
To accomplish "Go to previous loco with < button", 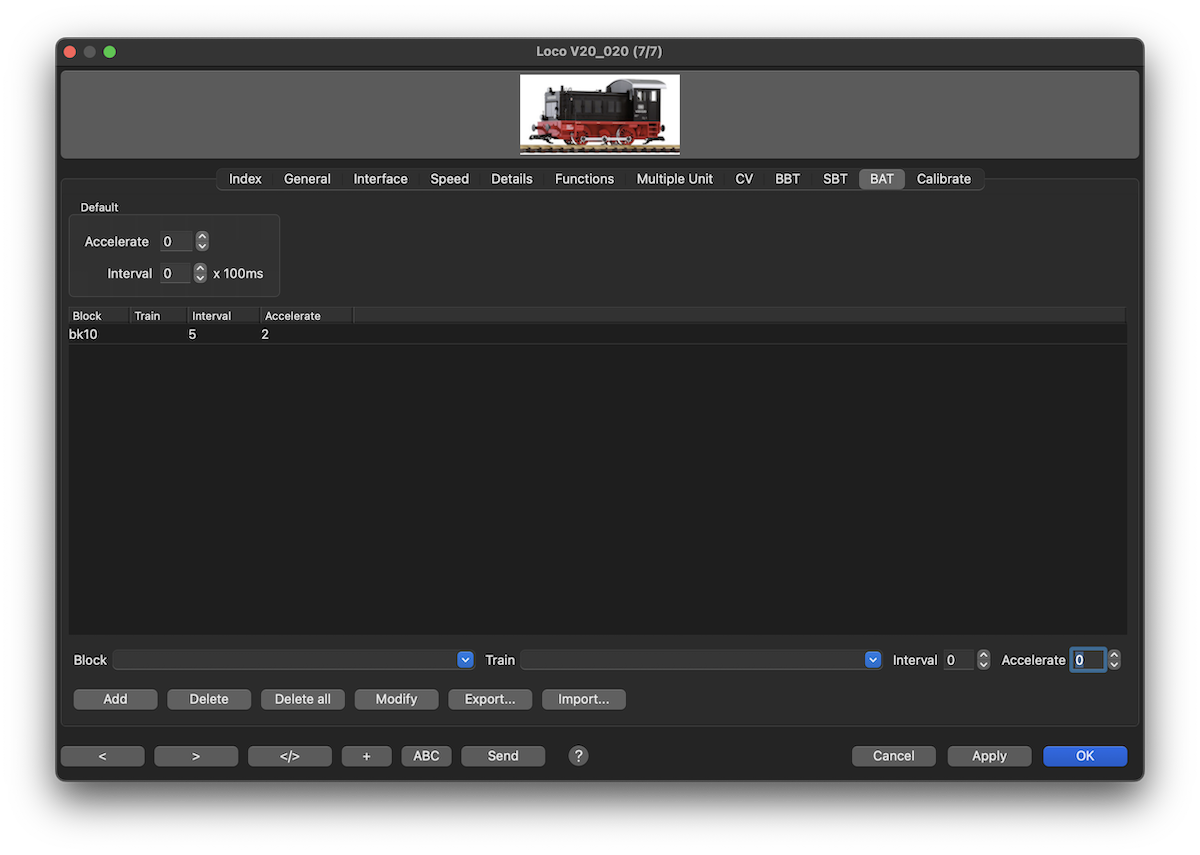I will pos(102,756).
